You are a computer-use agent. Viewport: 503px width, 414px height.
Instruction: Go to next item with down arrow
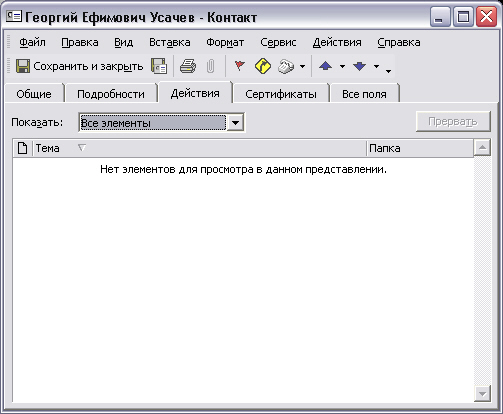click(x=359, y=66)
